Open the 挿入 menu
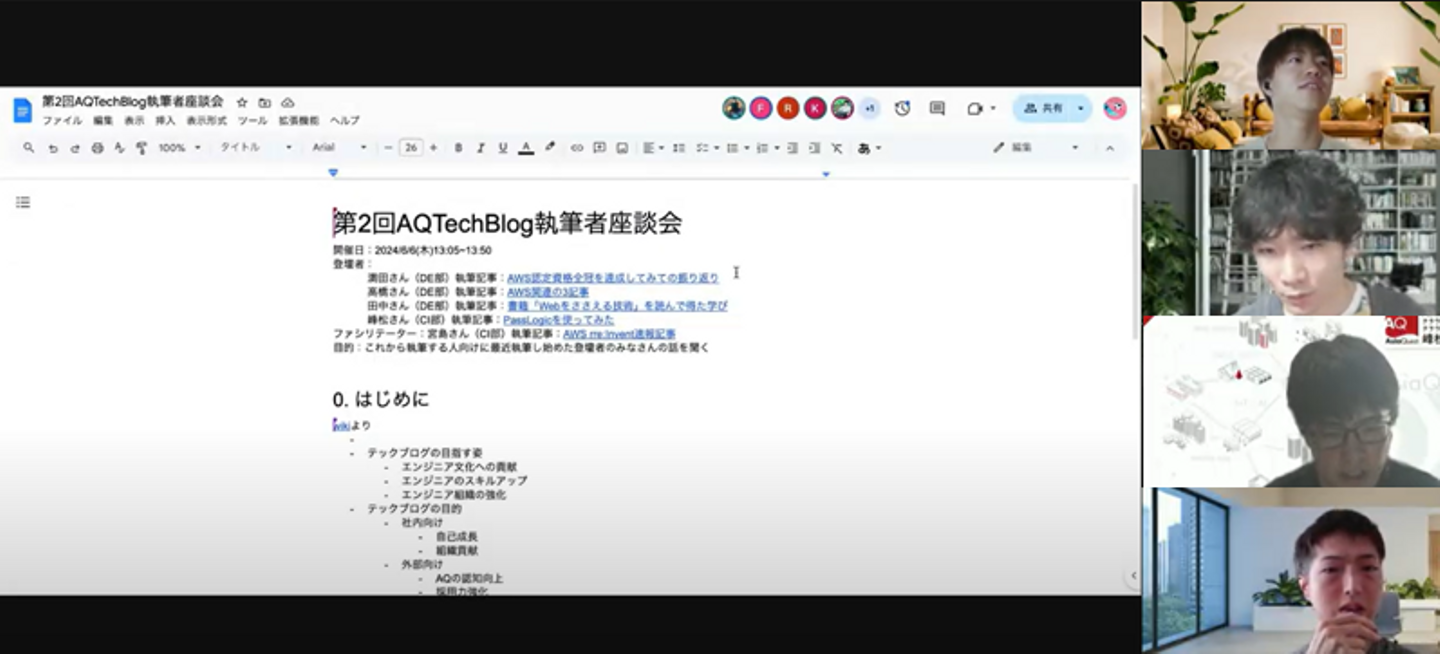The height and width of the screenshot is (654, 1440). click(165, 120)
